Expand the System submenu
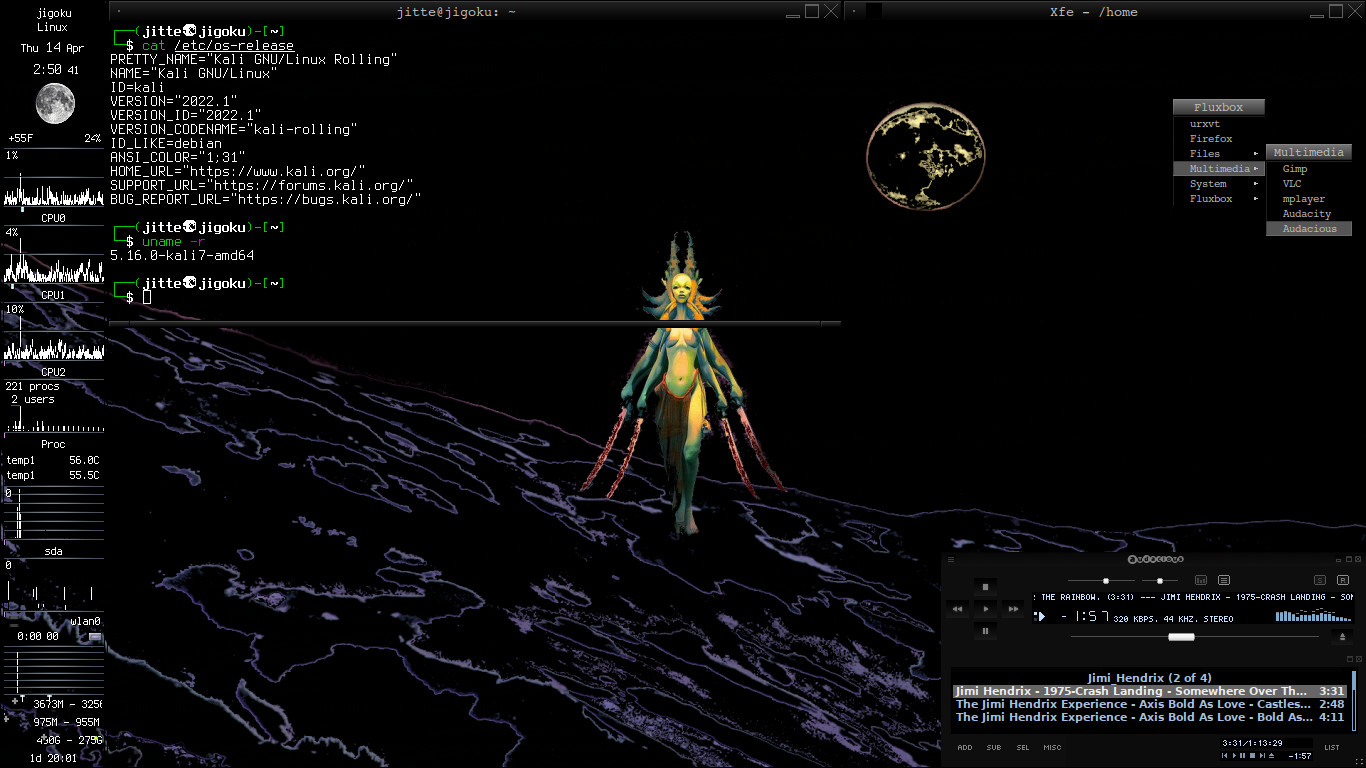 point(1218,184)
